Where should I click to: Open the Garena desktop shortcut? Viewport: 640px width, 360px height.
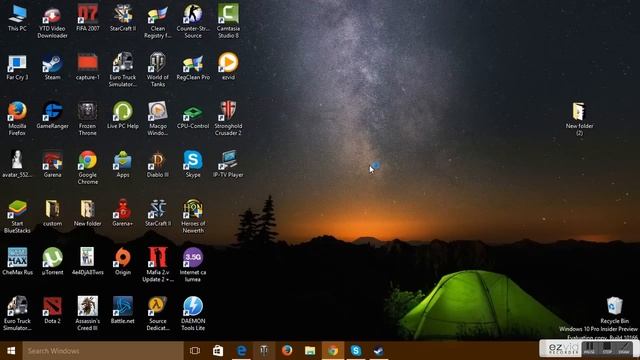[x=52, y=164]
